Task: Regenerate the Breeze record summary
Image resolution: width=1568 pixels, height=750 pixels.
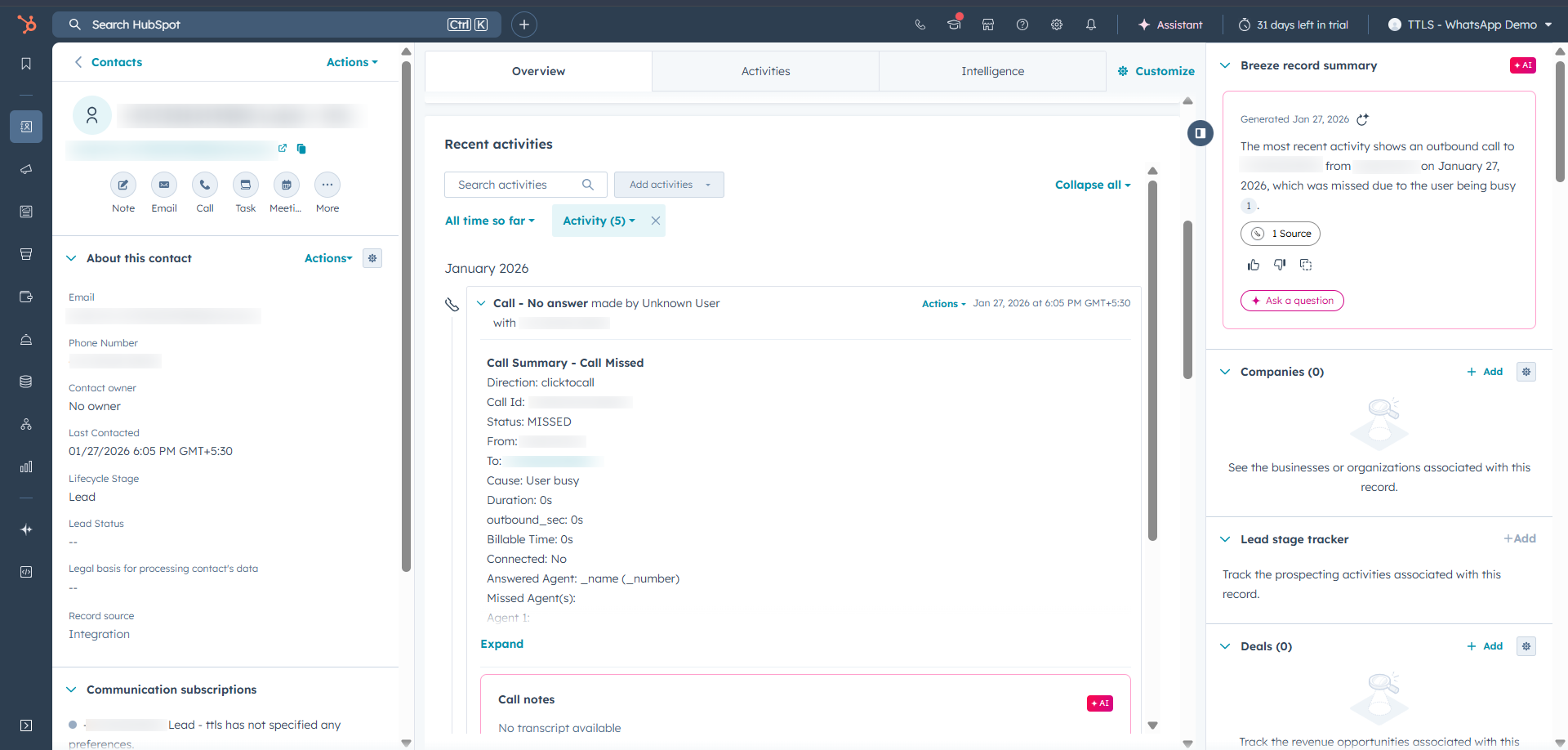Action: pyautogui.click(x=1362, y=119)
